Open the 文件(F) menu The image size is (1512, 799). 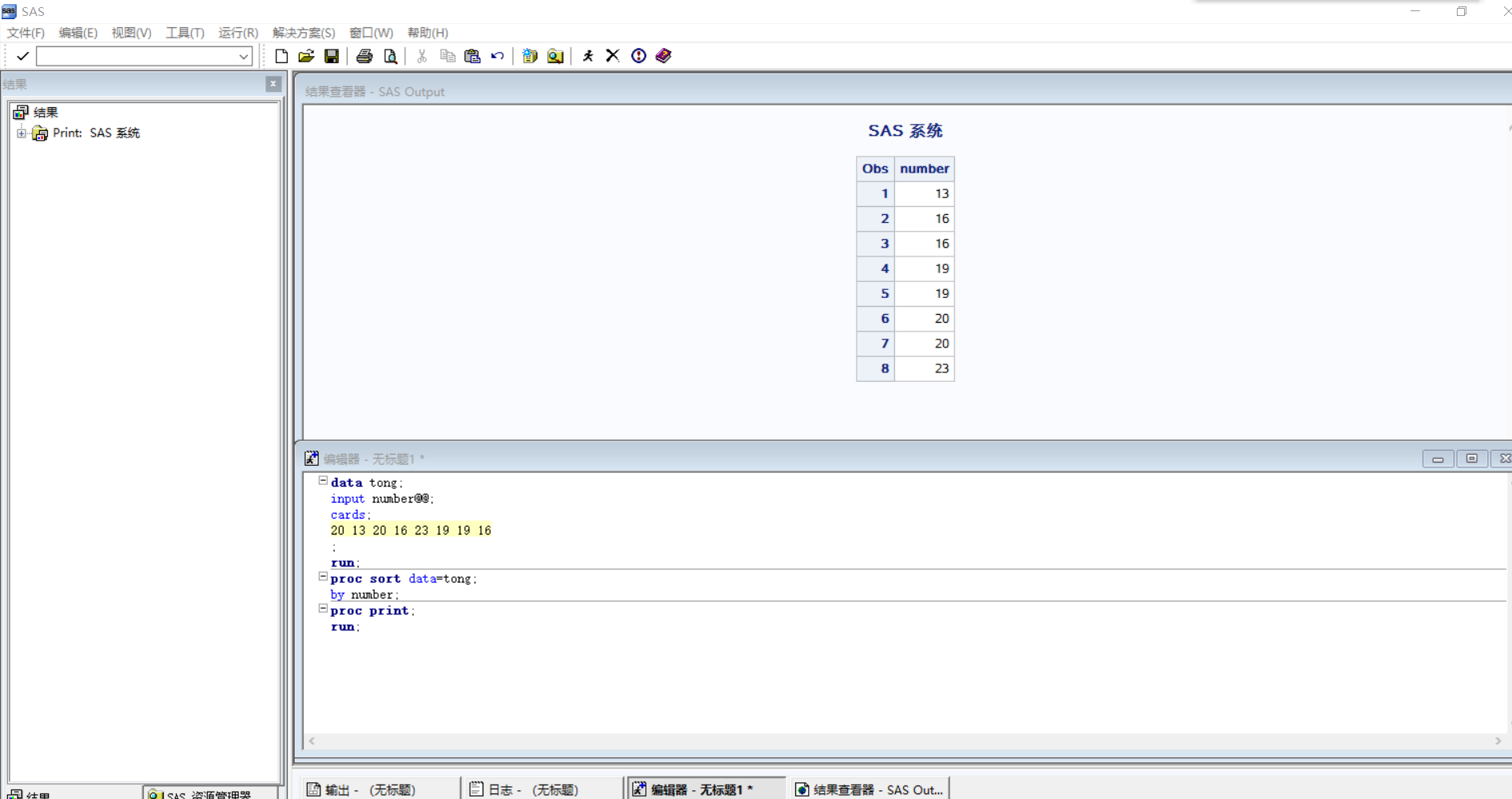pos(26,33)
